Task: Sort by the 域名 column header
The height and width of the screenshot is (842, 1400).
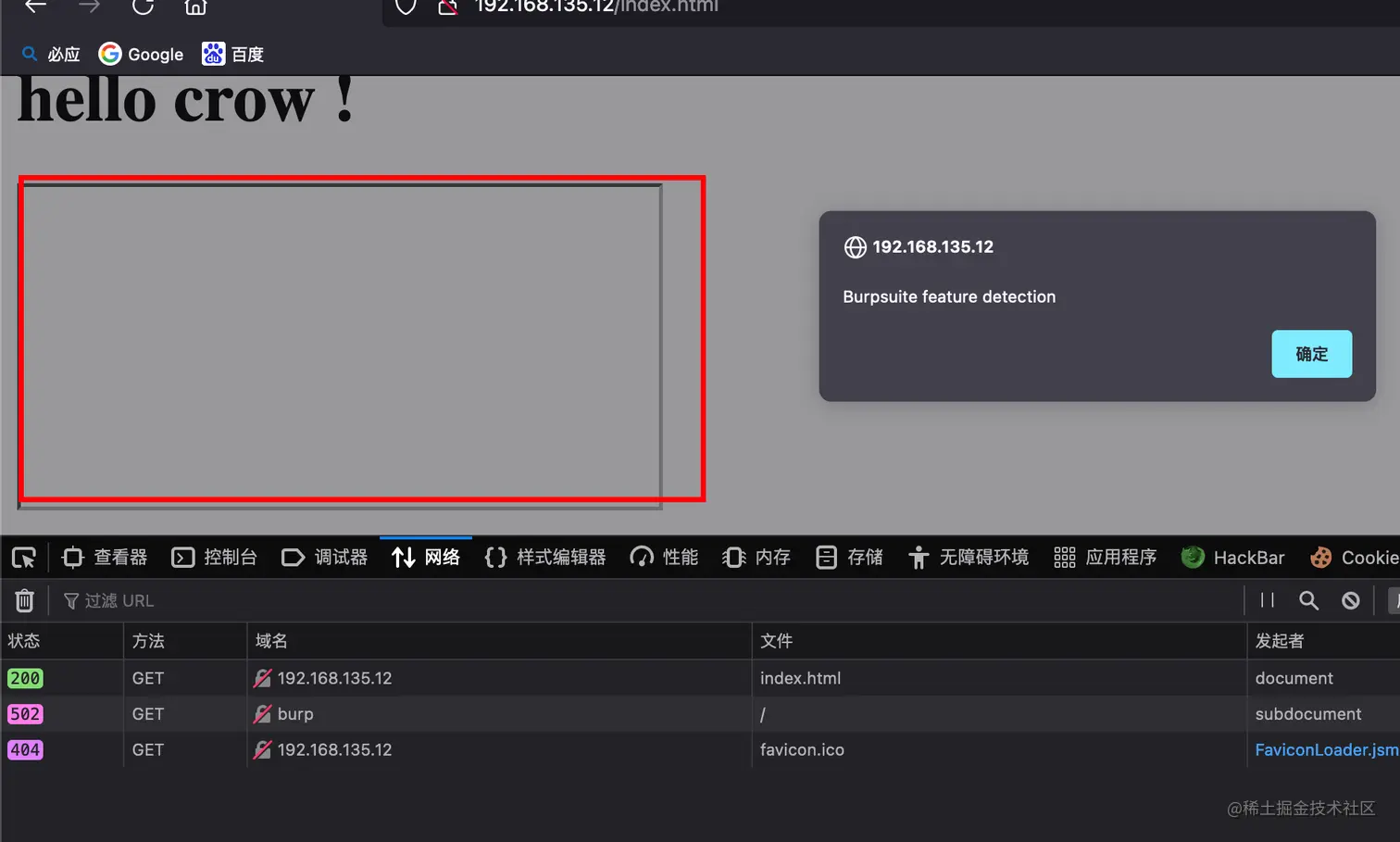Action: pyautogui.click(x=499, y=641)
